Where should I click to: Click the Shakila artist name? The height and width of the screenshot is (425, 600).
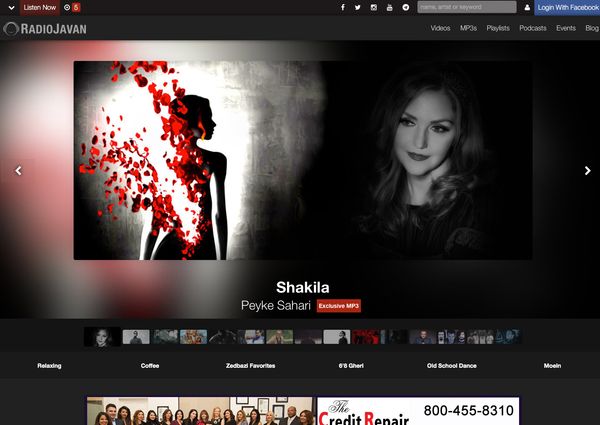click(303, 287)
